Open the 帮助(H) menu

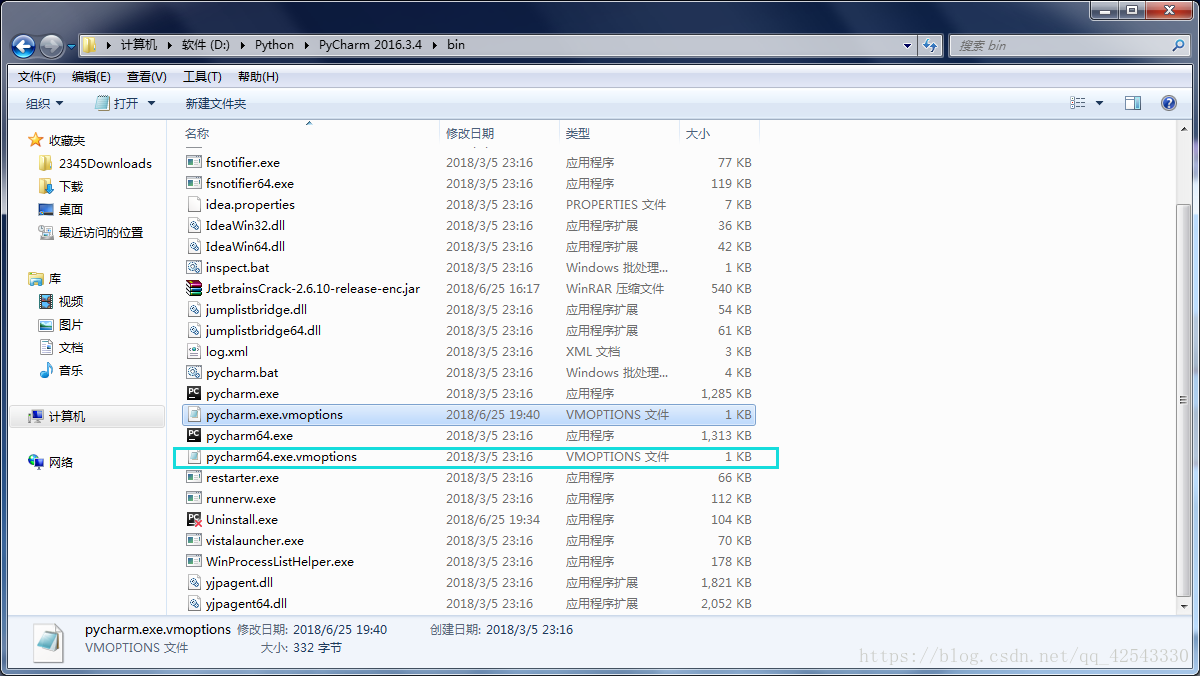[x=258, y=76]
